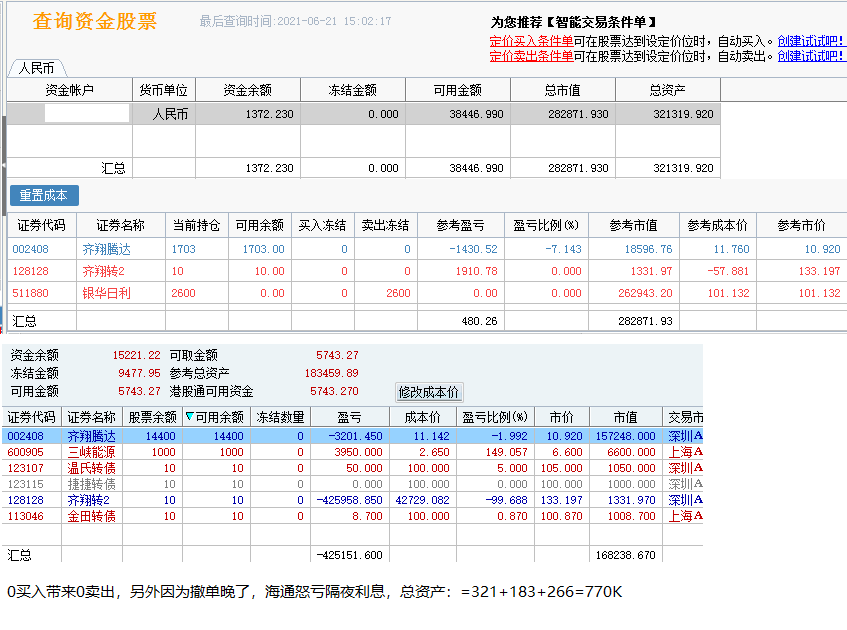Select the 温氏转债 123107 row

click(90, 468)
